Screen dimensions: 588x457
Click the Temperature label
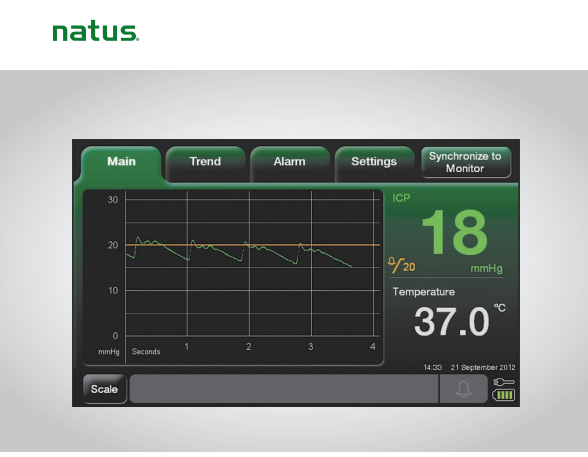[424, 292]
